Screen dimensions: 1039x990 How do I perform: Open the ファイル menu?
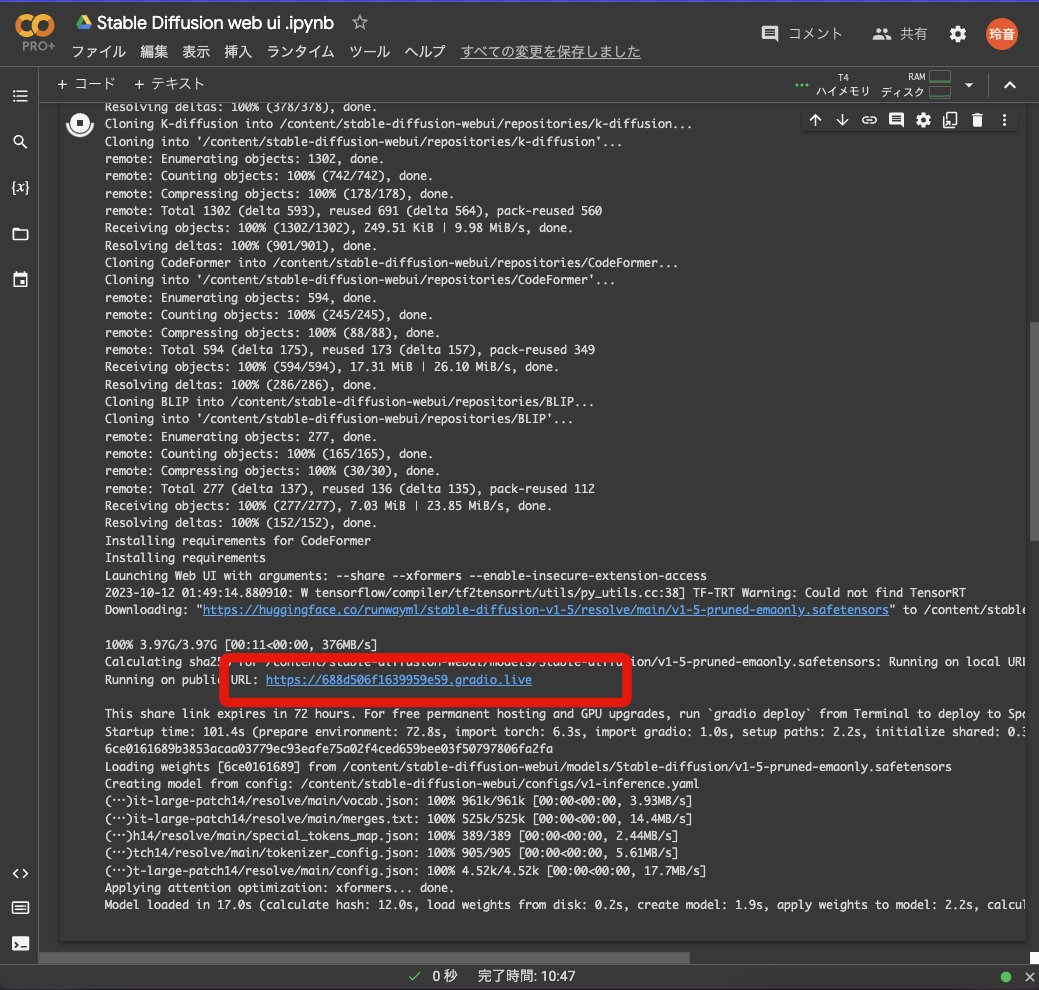click(x=98, y=52)
